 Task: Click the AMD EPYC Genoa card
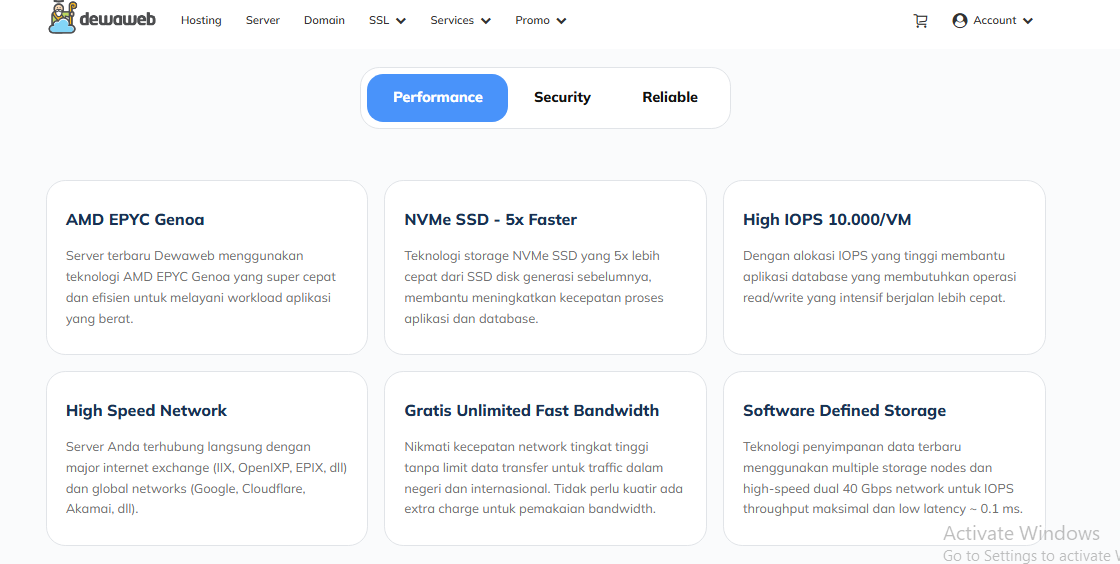tap(207, 268)
